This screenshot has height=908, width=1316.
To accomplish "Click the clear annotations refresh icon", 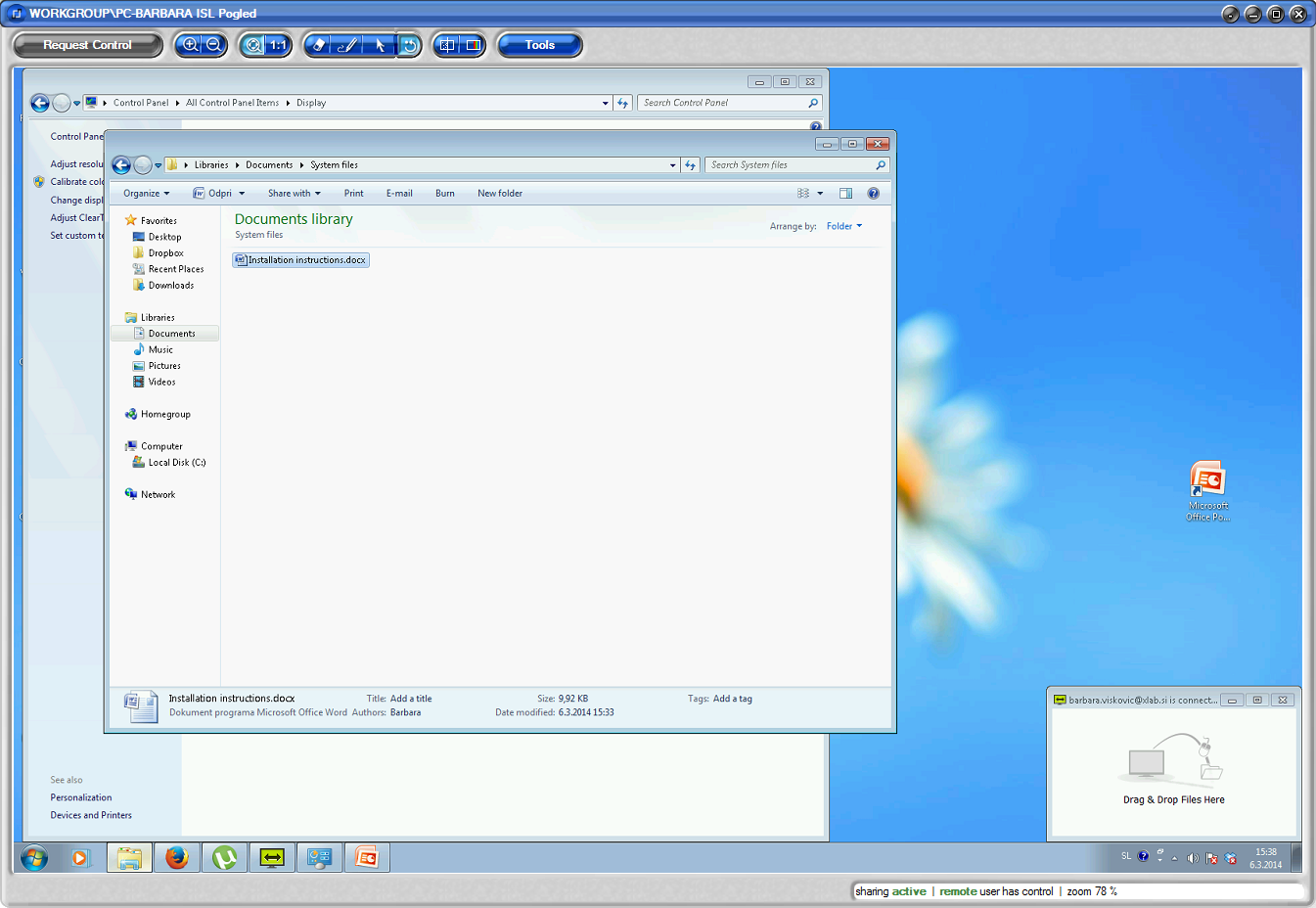I will pos(408,44).
